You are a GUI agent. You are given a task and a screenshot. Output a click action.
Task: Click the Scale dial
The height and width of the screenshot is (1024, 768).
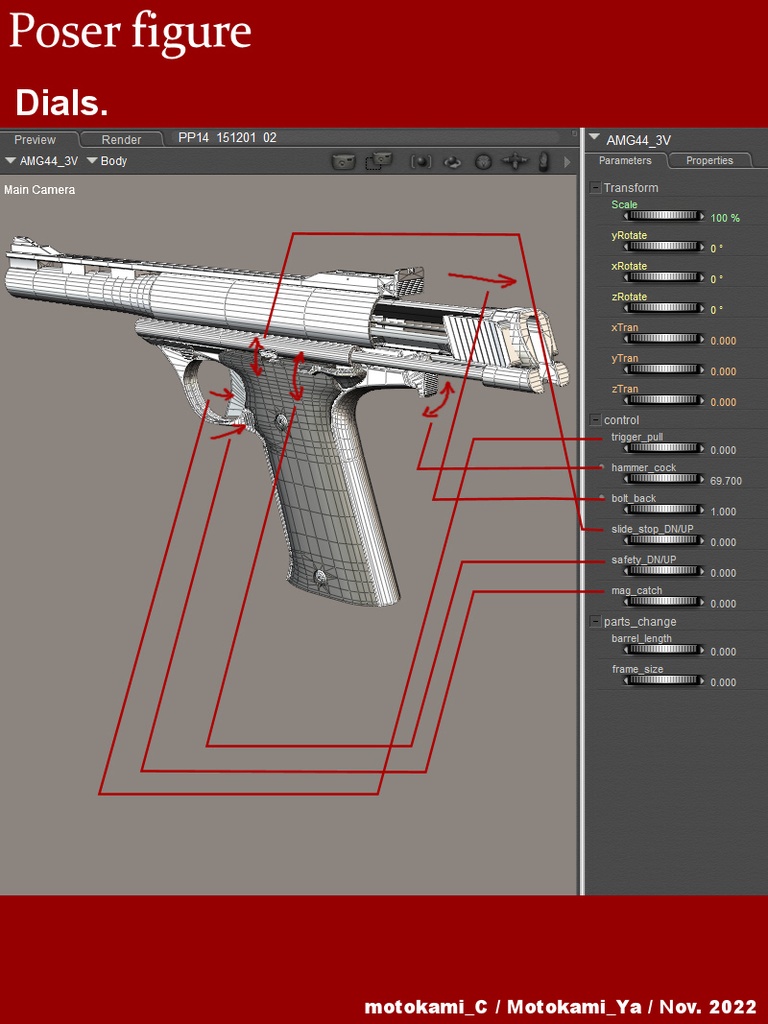(664, 216)
